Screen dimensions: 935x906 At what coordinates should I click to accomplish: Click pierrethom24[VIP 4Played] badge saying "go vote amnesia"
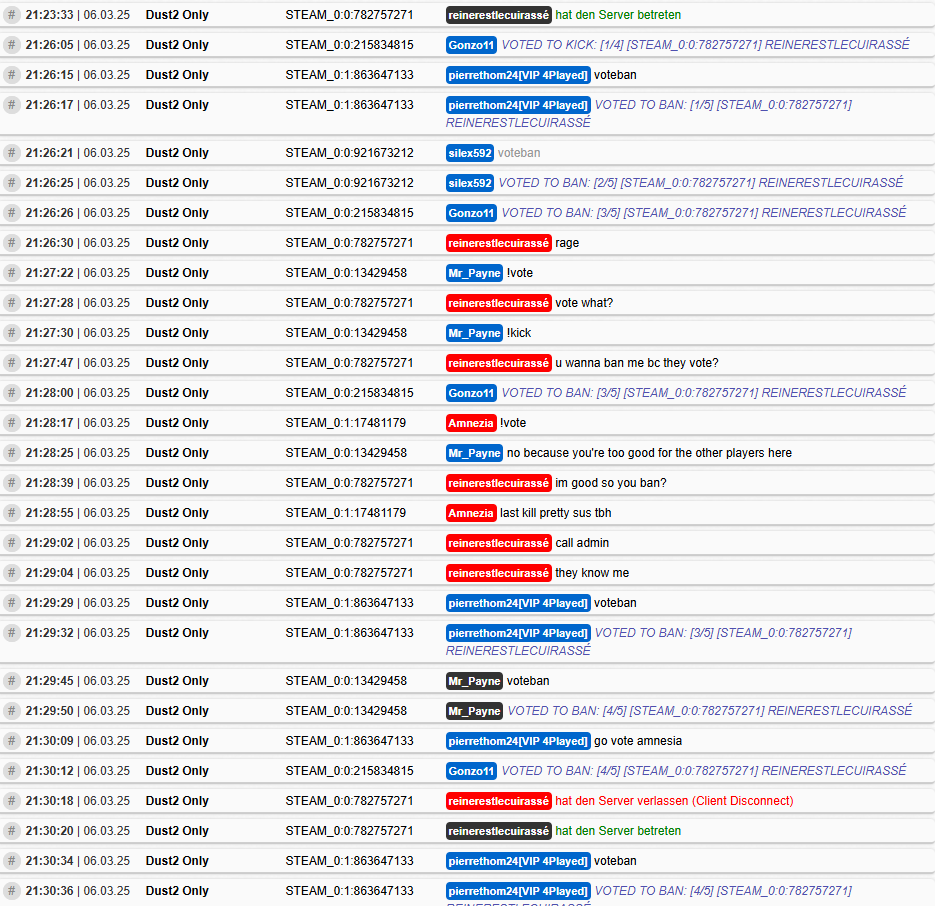(518, 741)
